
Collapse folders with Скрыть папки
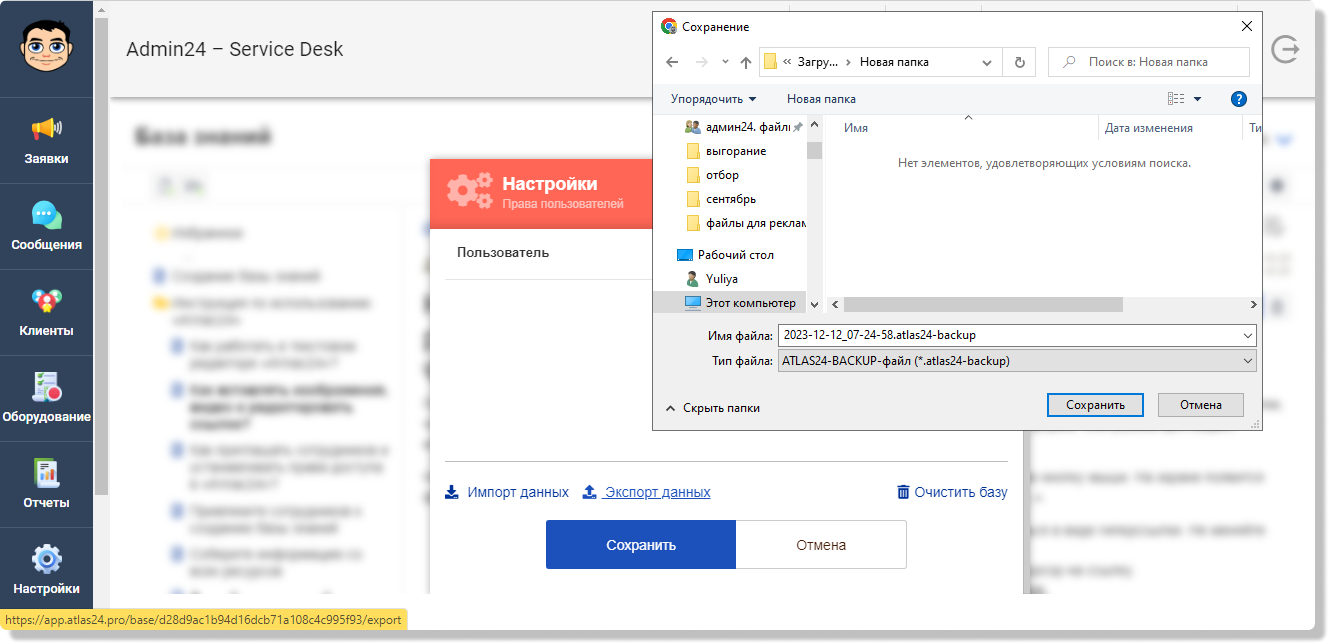pos(712,408)
